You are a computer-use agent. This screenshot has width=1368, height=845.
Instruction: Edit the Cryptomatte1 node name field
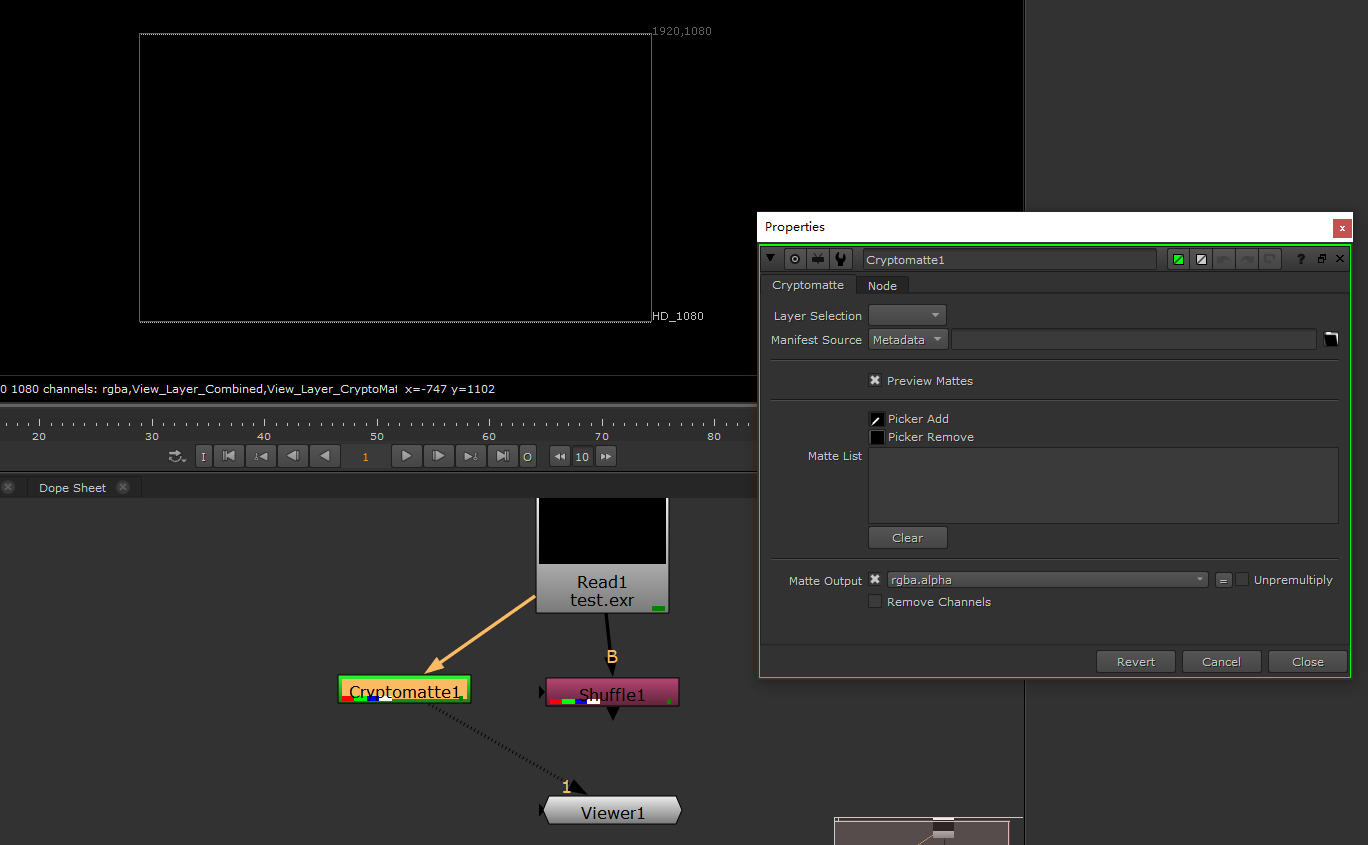click(1009, 259)
